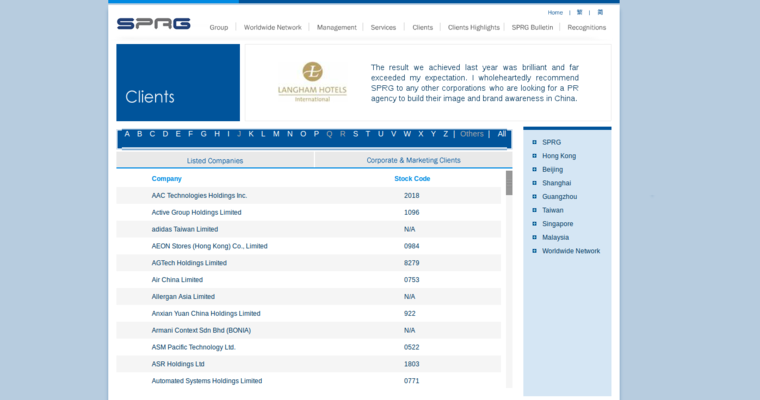Viewport: 760px width, 400px height.
Task: Filter clients by letter M
Action: [x=276, y=134]
